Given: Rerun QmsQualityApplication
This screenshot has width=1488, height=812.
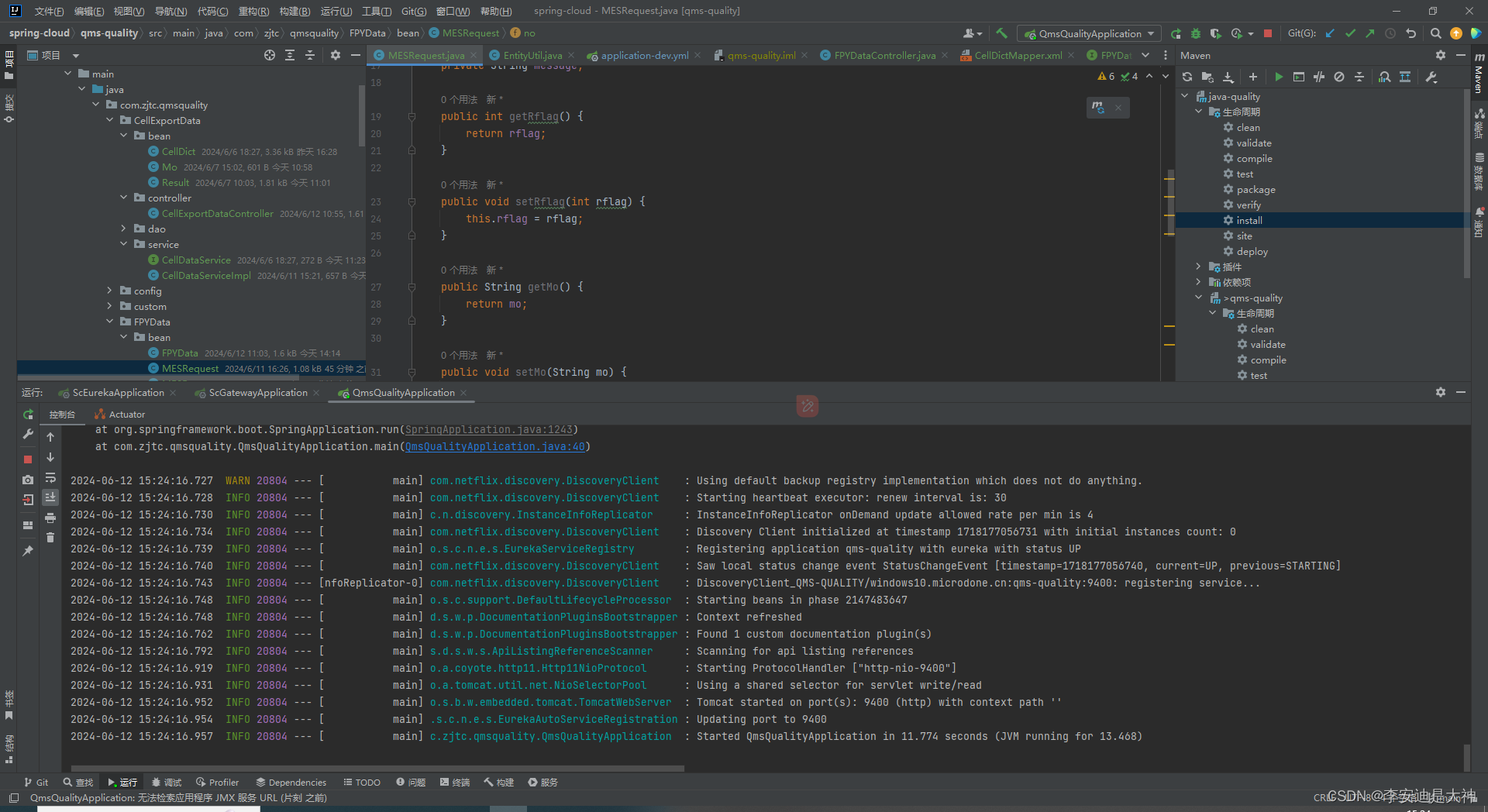Looking at the screenshot, I should coord(28,414).
